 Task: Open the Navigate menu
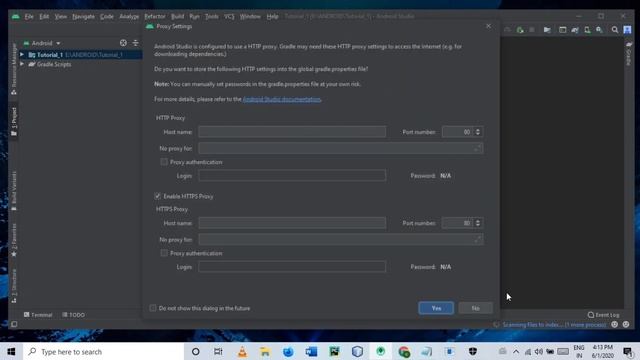tap(83, 16)
